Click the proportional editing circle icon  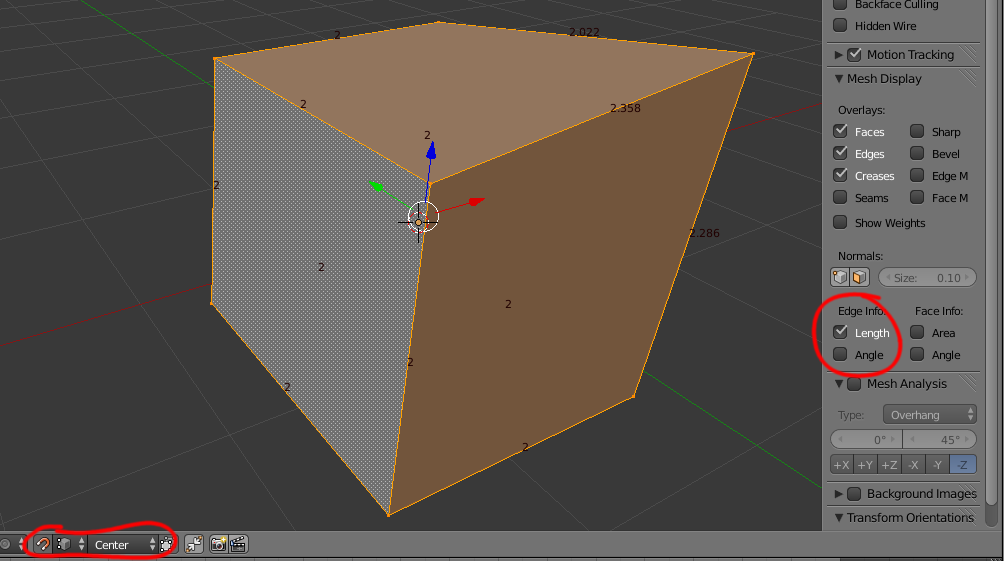(5, 544)
